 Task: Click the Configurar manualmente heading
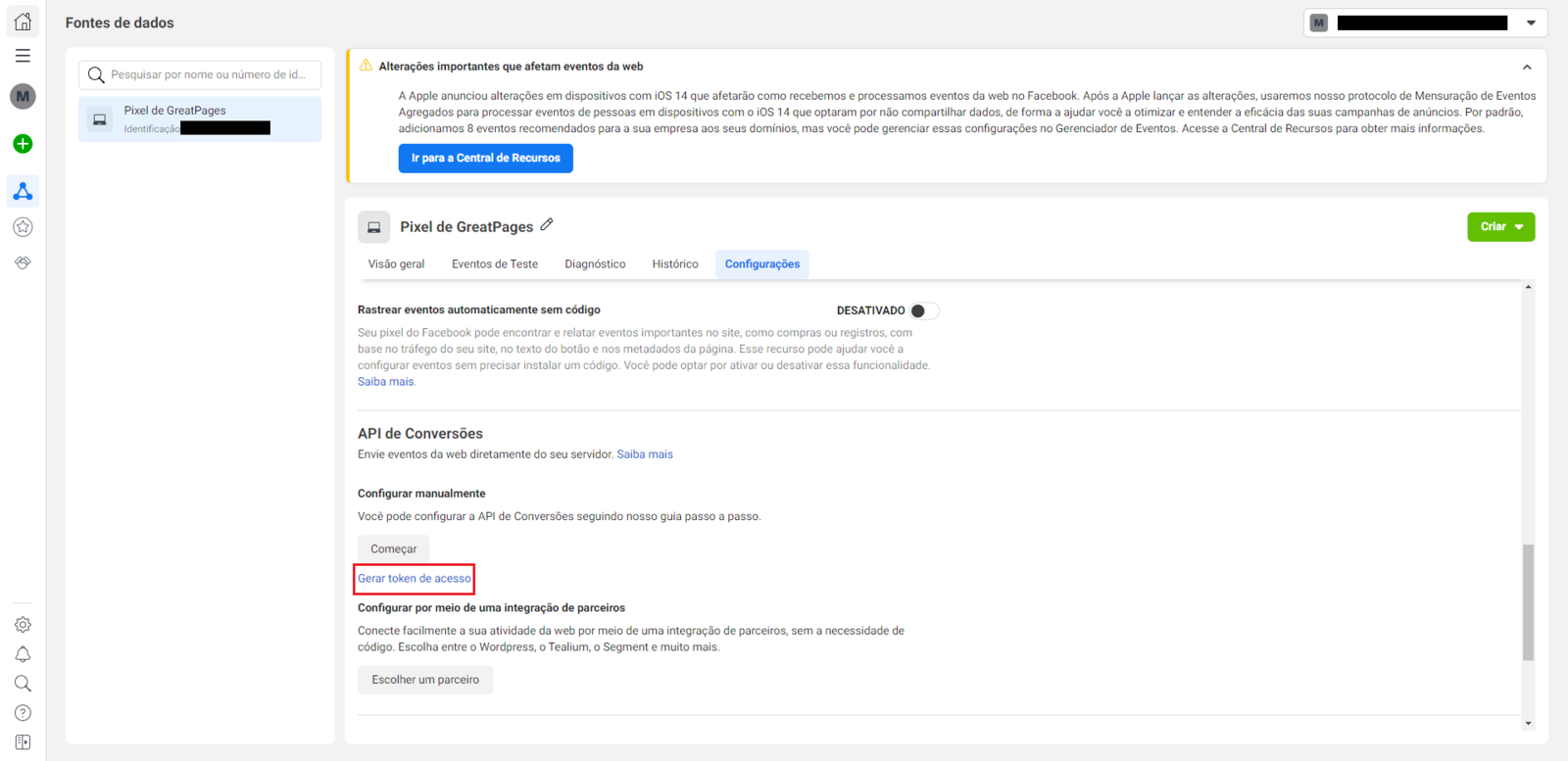click(421, 494)
